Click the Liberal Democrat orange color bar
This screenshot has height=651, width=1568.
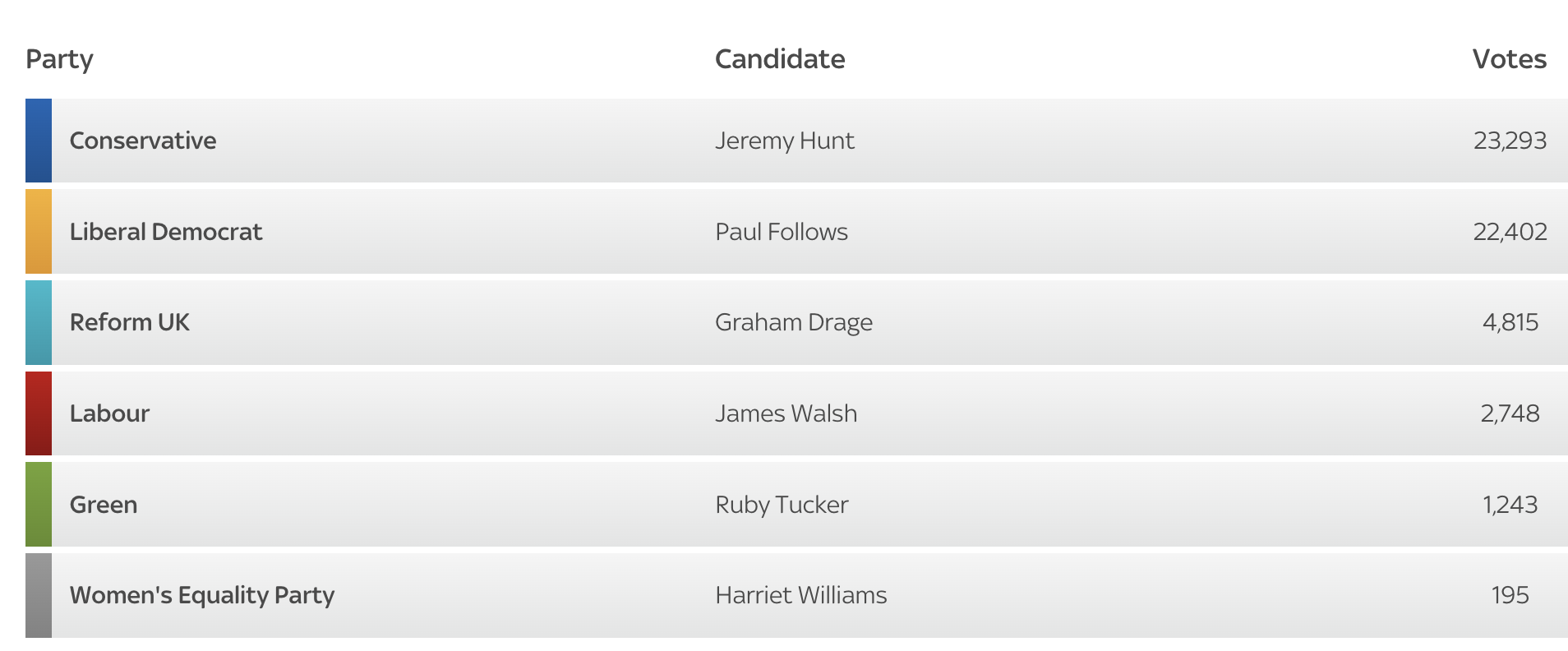point(39,231)
